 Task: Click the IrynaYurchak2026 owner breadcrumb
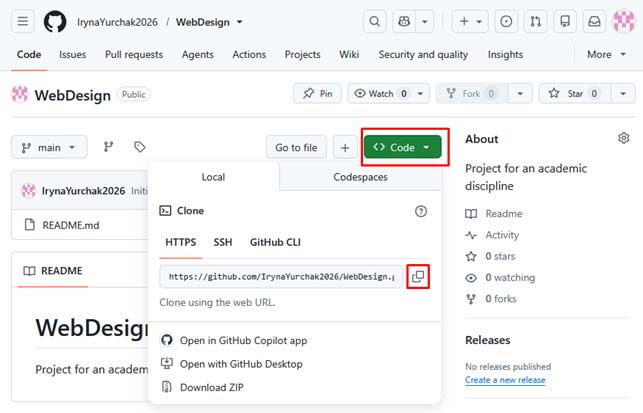coord(117,22)
